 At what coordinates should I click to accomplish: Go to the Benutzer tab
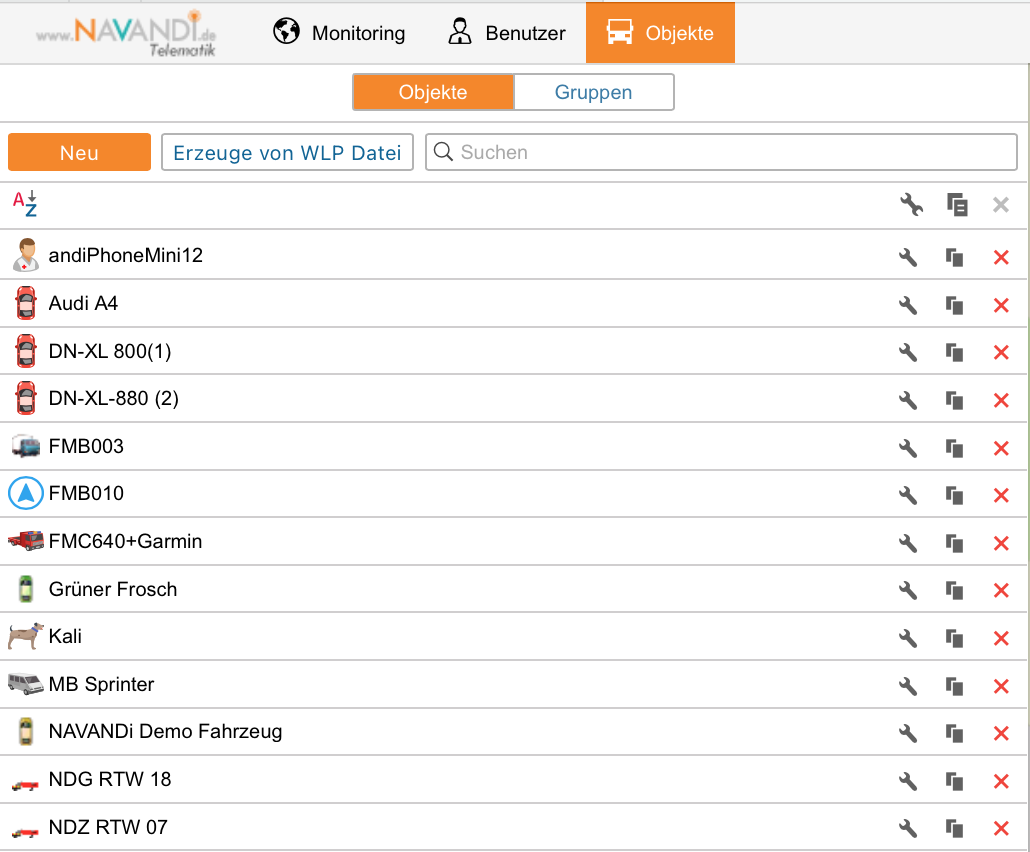point(507,33)
